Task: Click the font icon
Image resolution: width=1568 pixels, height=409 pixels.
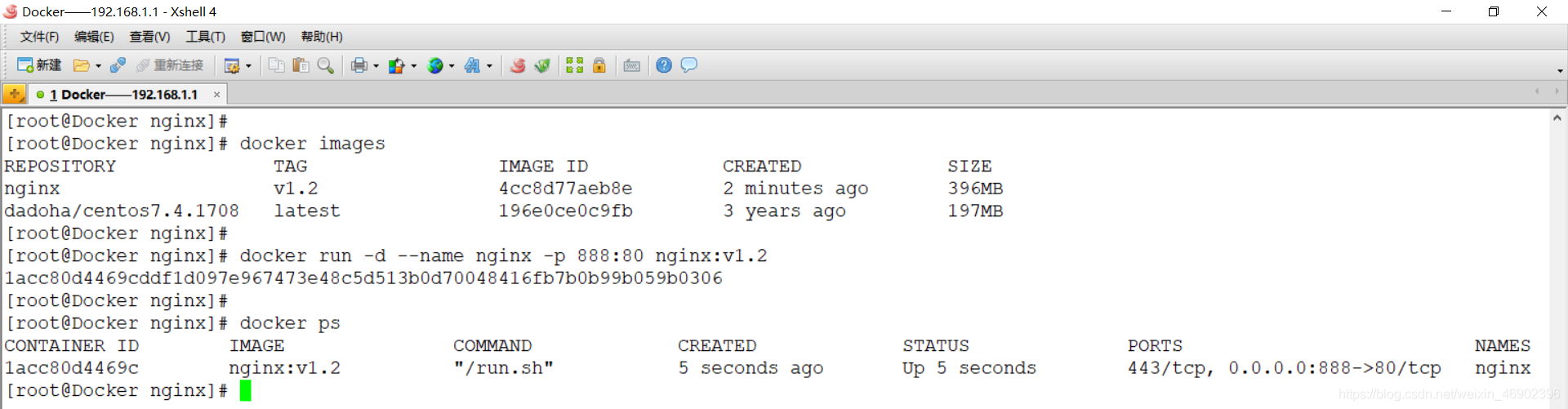Action: coord(472,65)
